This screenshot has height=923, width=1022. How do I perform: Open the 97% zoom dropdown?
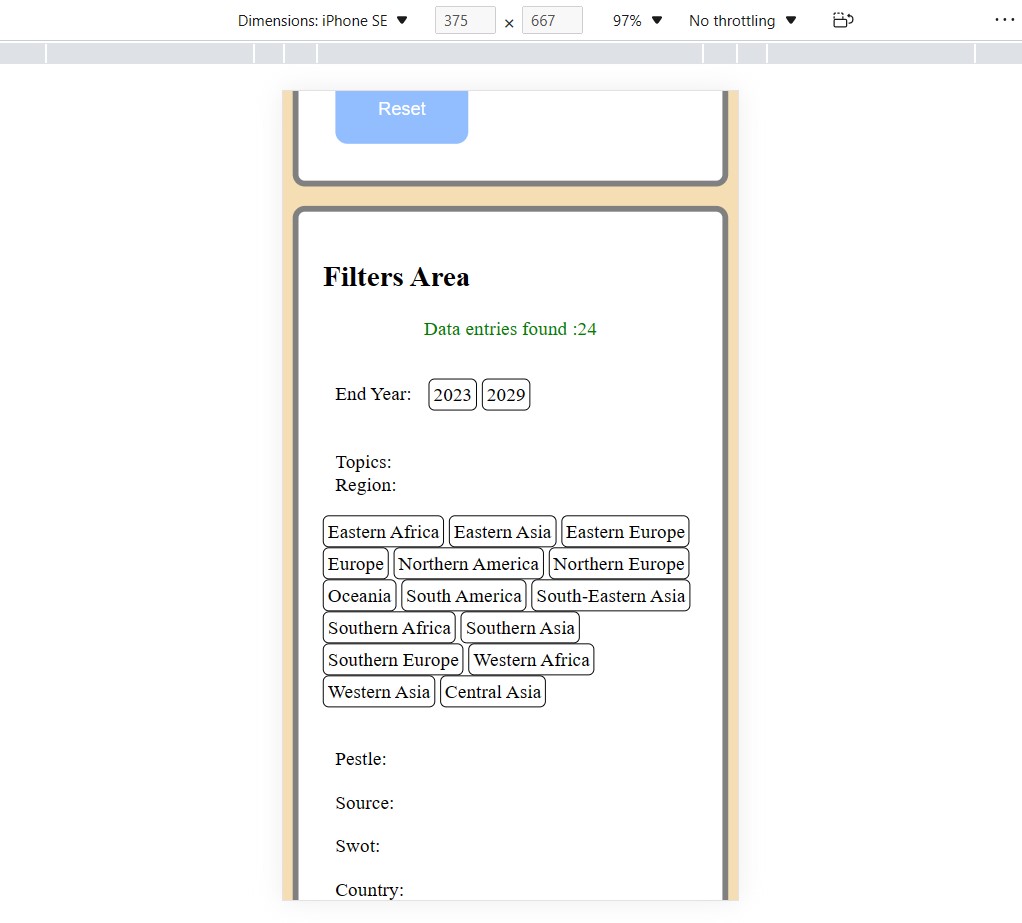[x=637, y=21]
